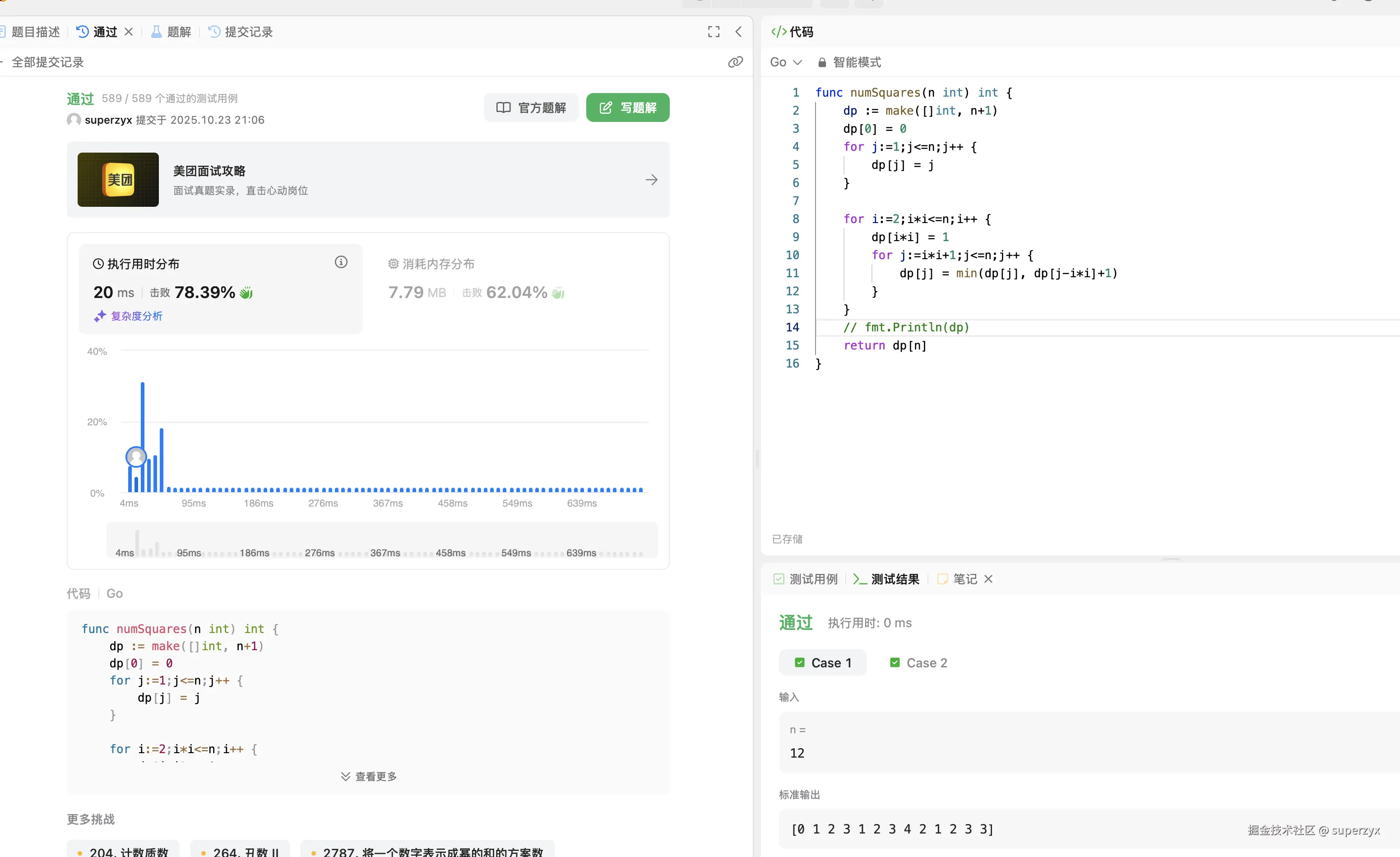Collapse the left panel with the chevron
The image size is (1400, 857).
[x=739, y=32]
